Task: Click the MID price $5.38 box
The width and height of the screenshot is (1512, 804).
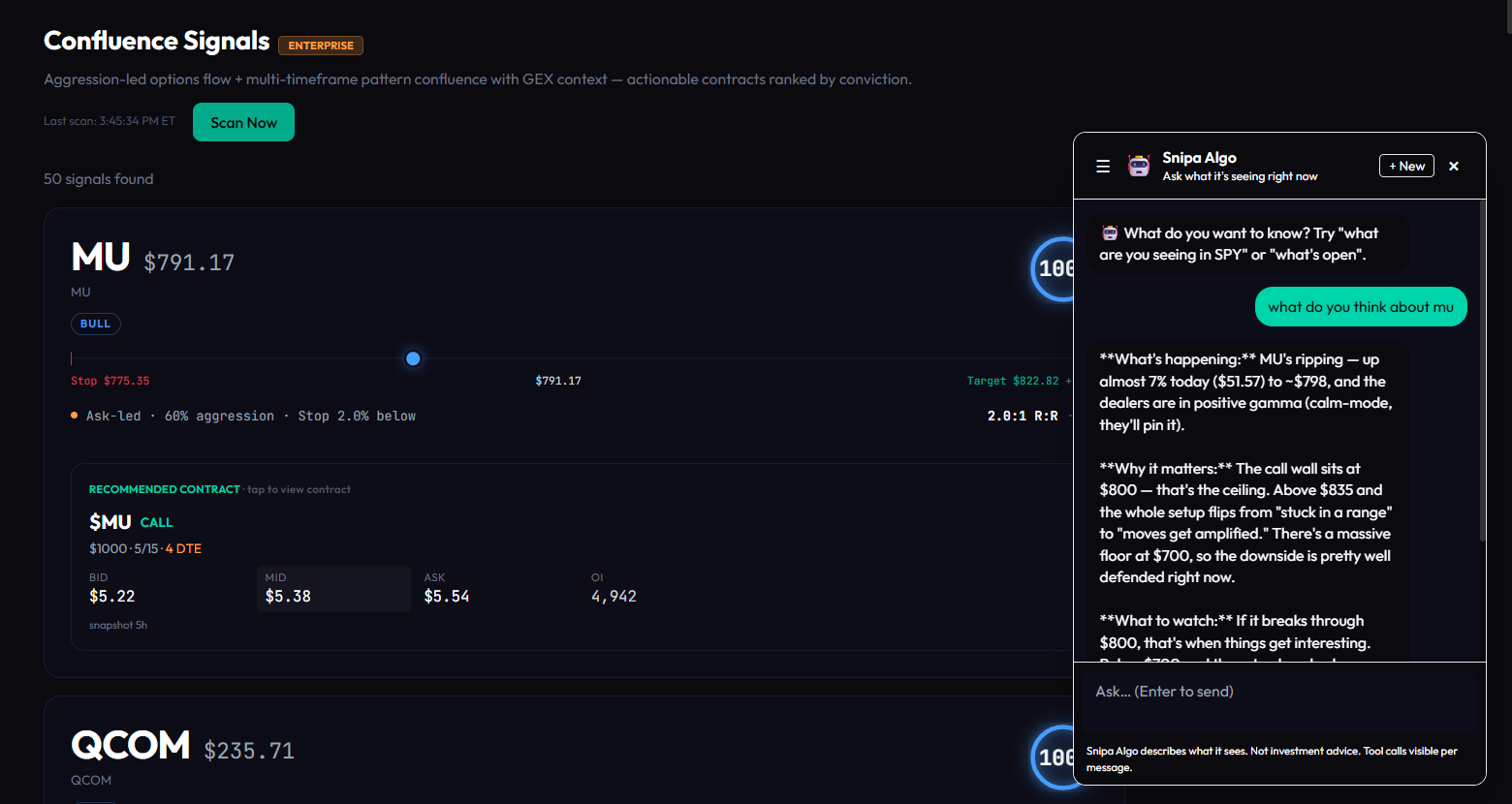Action: 333,589
